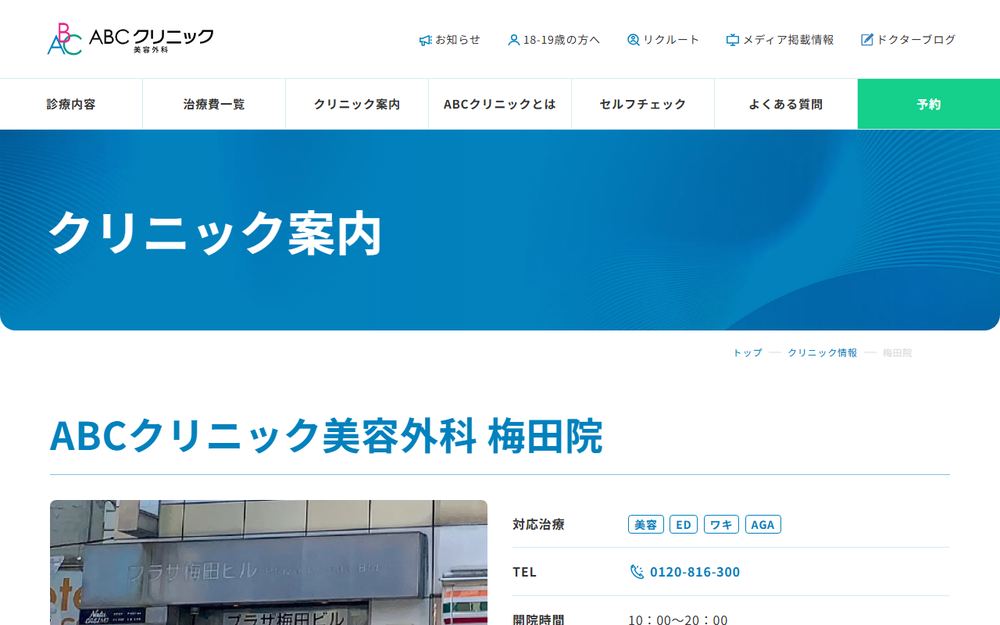
Task: Click the プラザ梅田ビル building photo
Action: (x=268, y=562)
